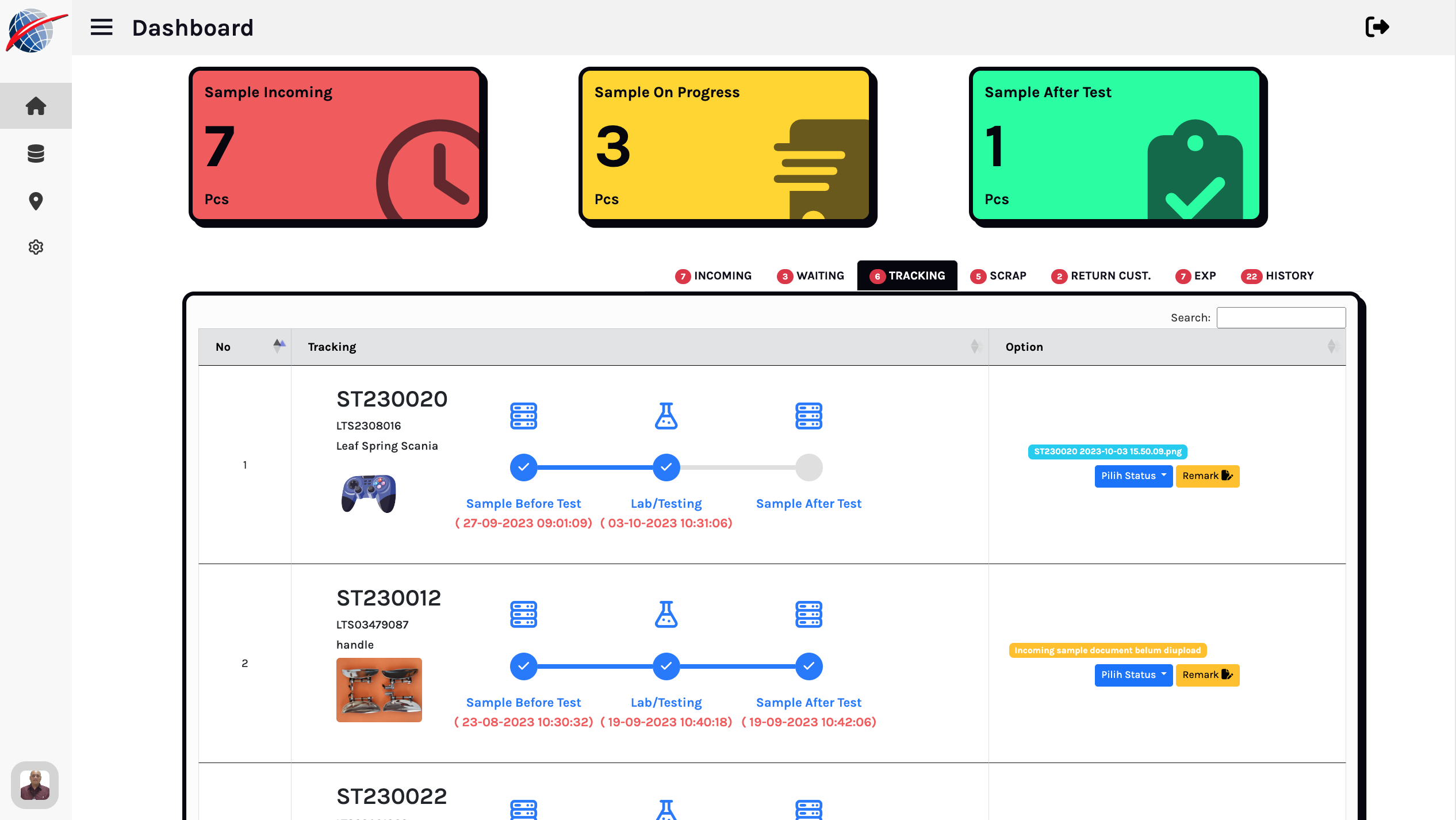Click the ST230020 sample code

tap(392, 399)
